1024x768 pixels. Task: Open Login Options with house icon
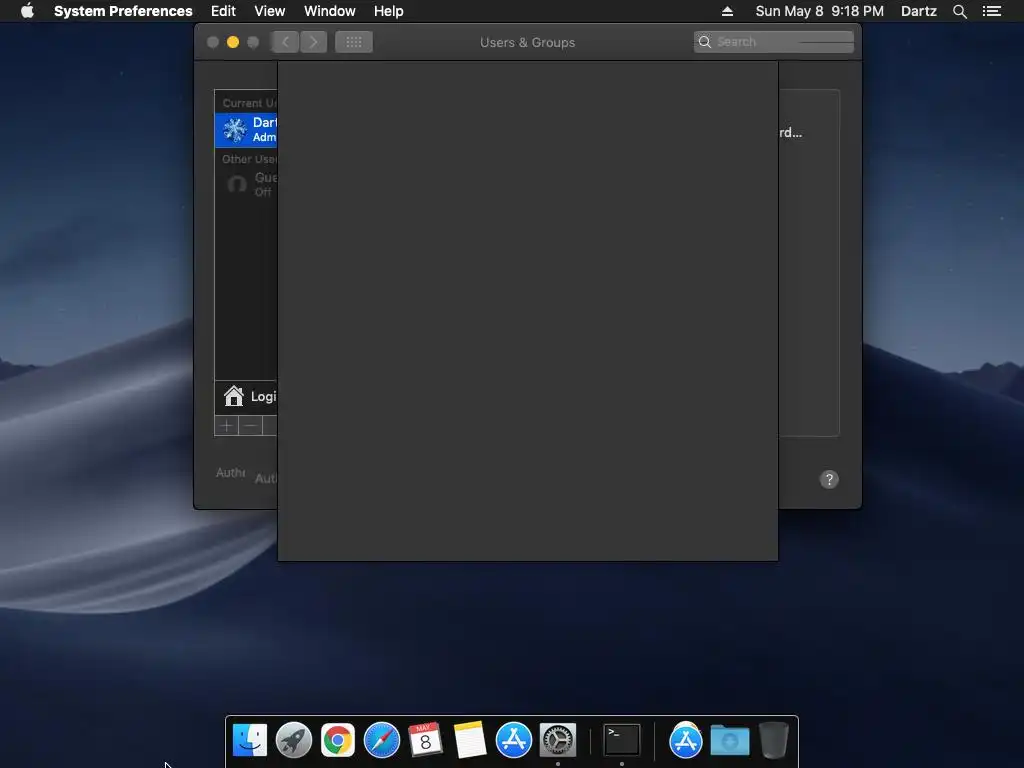[x=246, y=396]
